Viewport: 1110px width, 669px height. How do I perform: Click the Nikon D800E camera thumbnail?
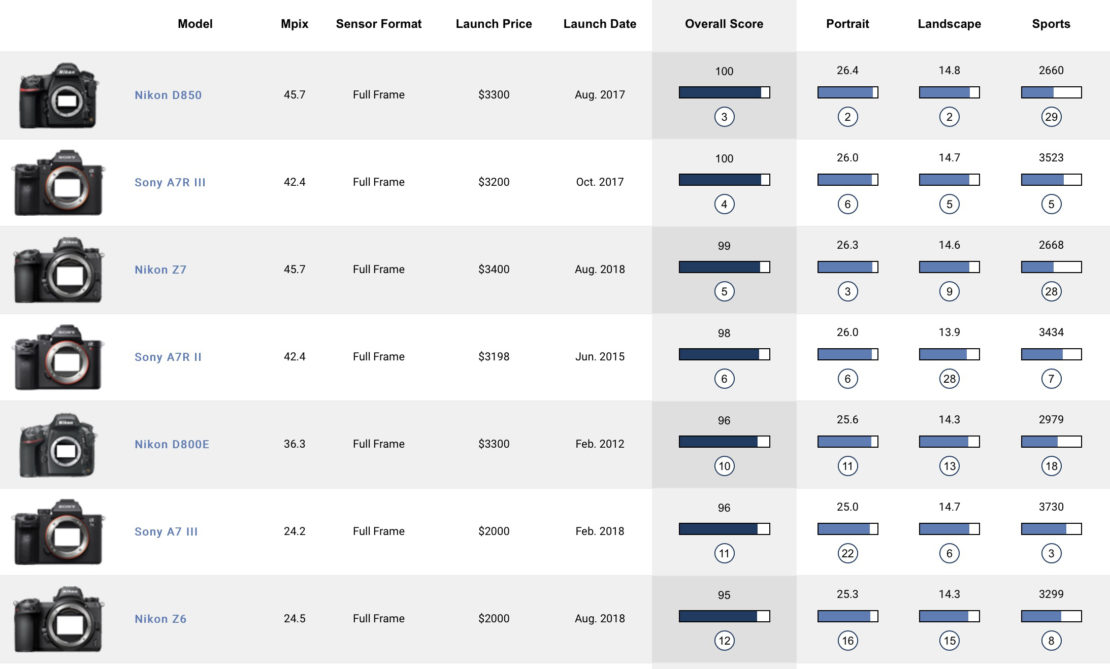pos(58,445)
